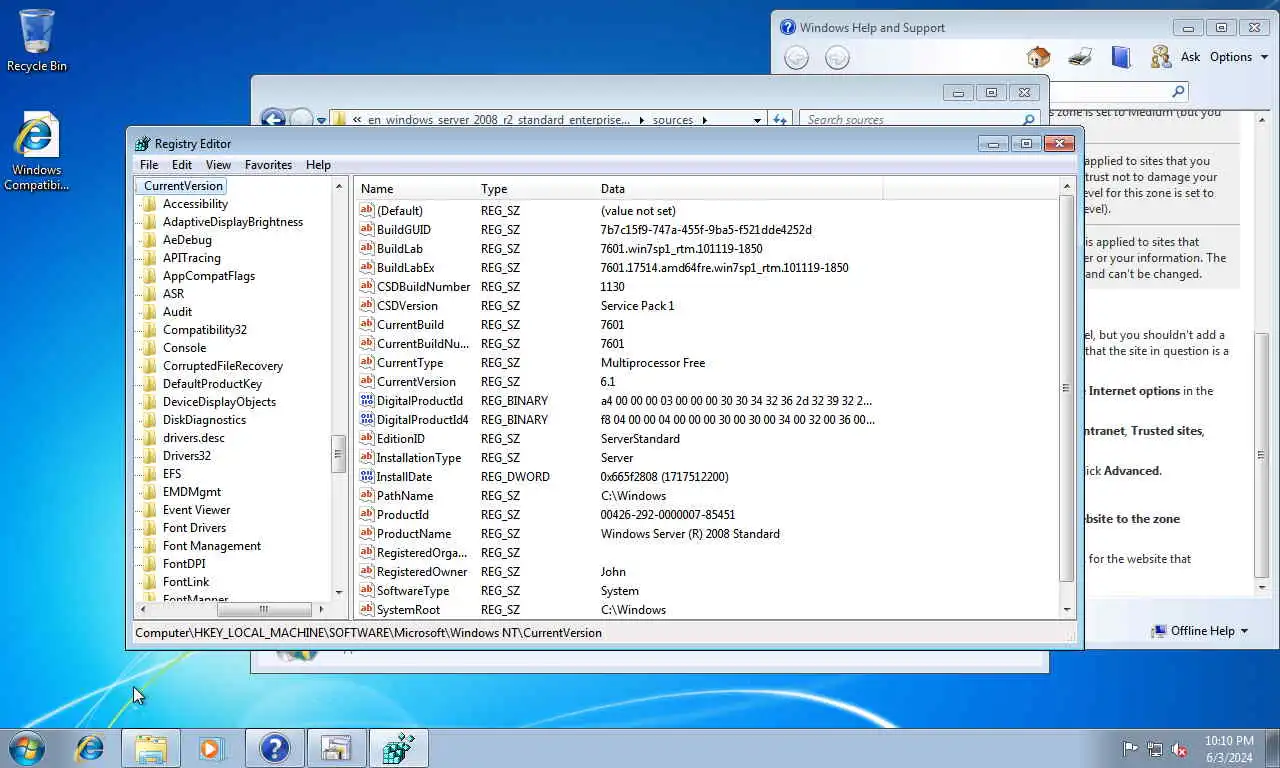Click the taskbar clock and date
This screenshot has height=768, width=1280.
(x=1229, y=749)
